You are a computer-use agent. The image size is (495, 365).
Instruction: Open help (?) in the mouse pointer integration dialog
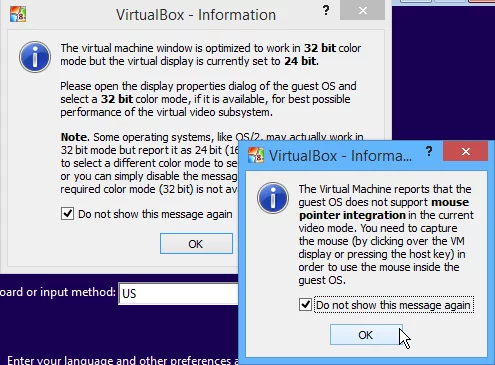pos(429,152)
